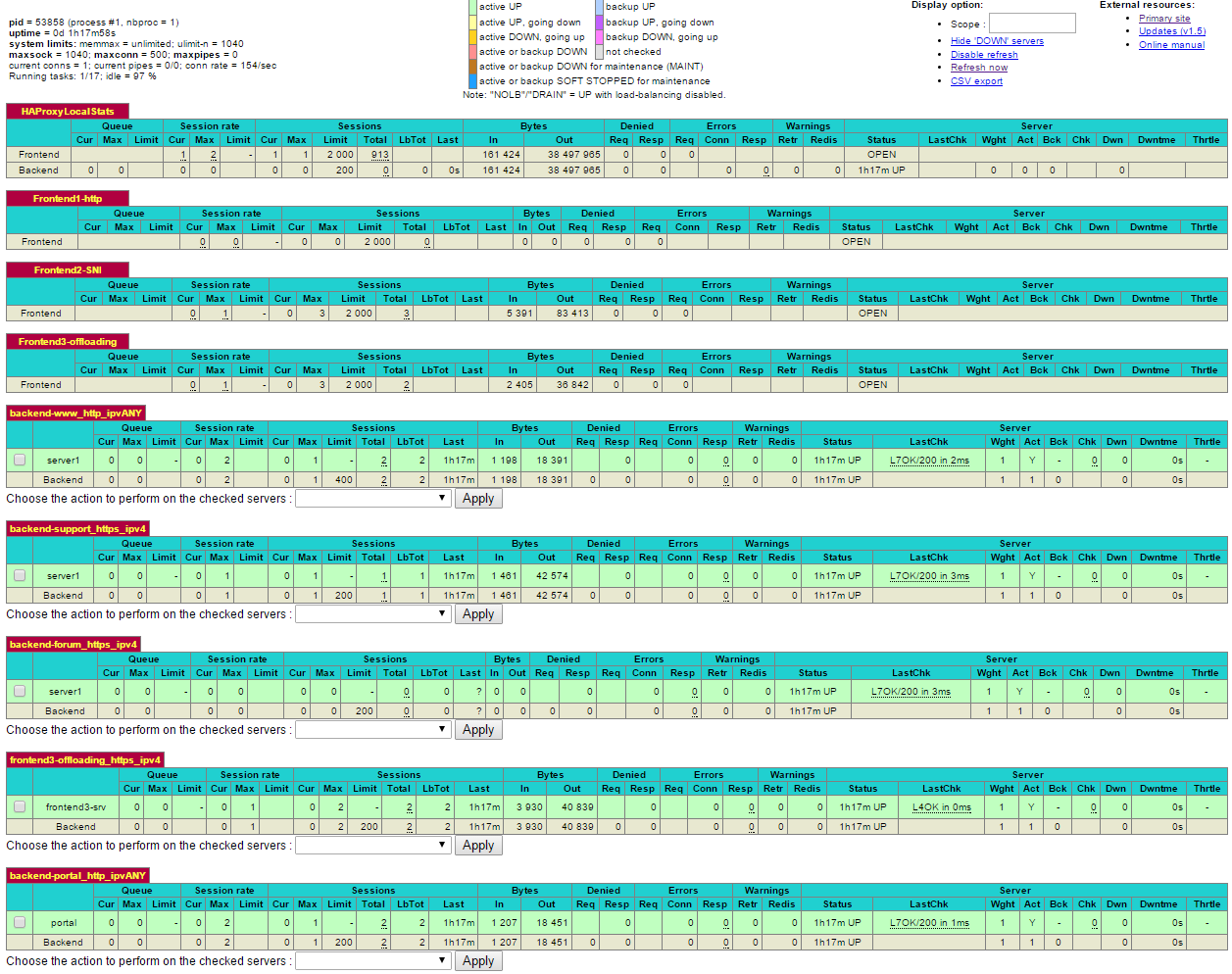Expand action dropdown for backend-support_https_ipv4
The width and height of the screenshot is (1232, 974).
tap(372, 614)
